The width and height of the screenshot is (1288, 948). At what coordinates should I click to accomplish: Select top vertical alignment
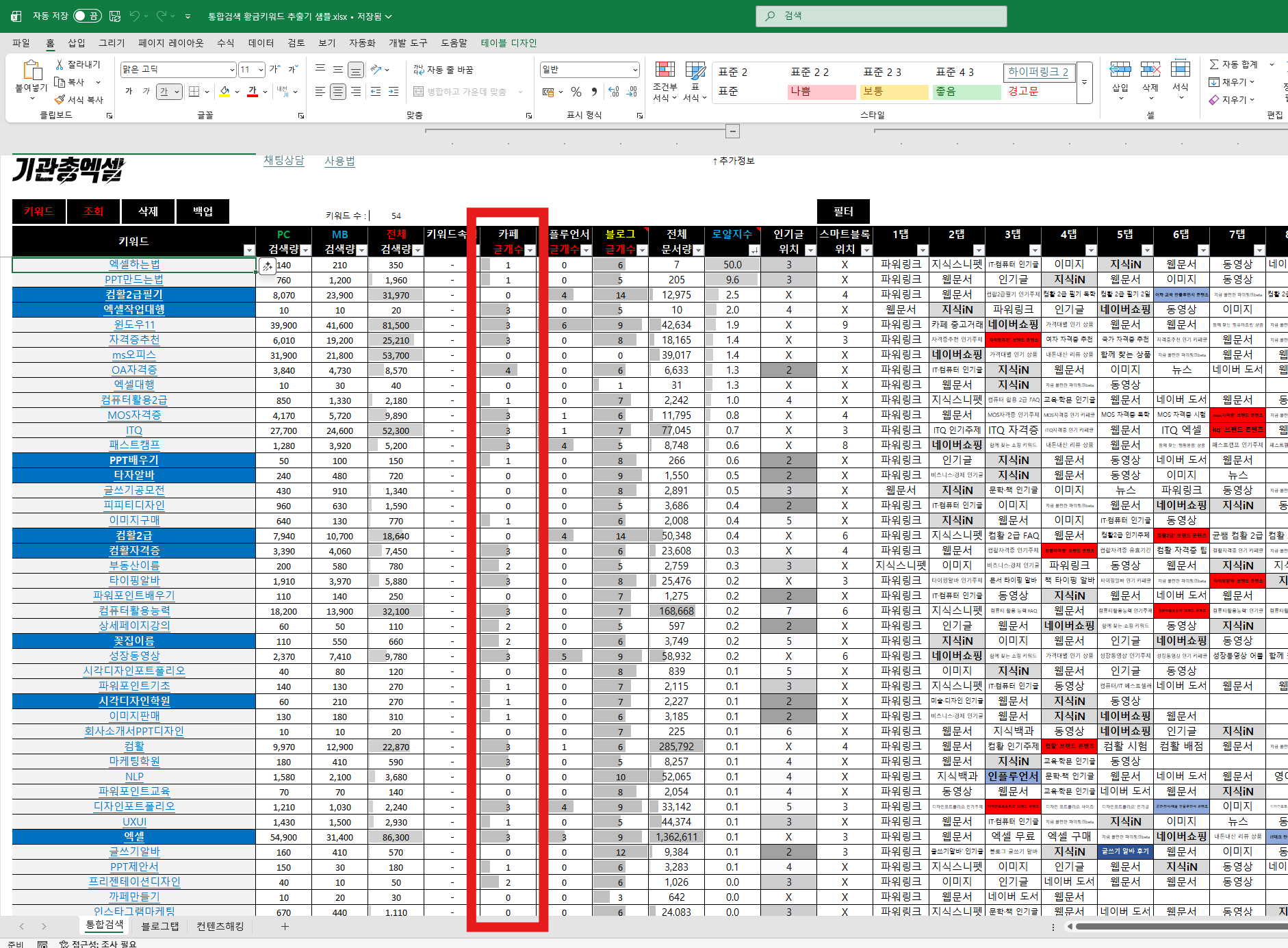[320, 69]
